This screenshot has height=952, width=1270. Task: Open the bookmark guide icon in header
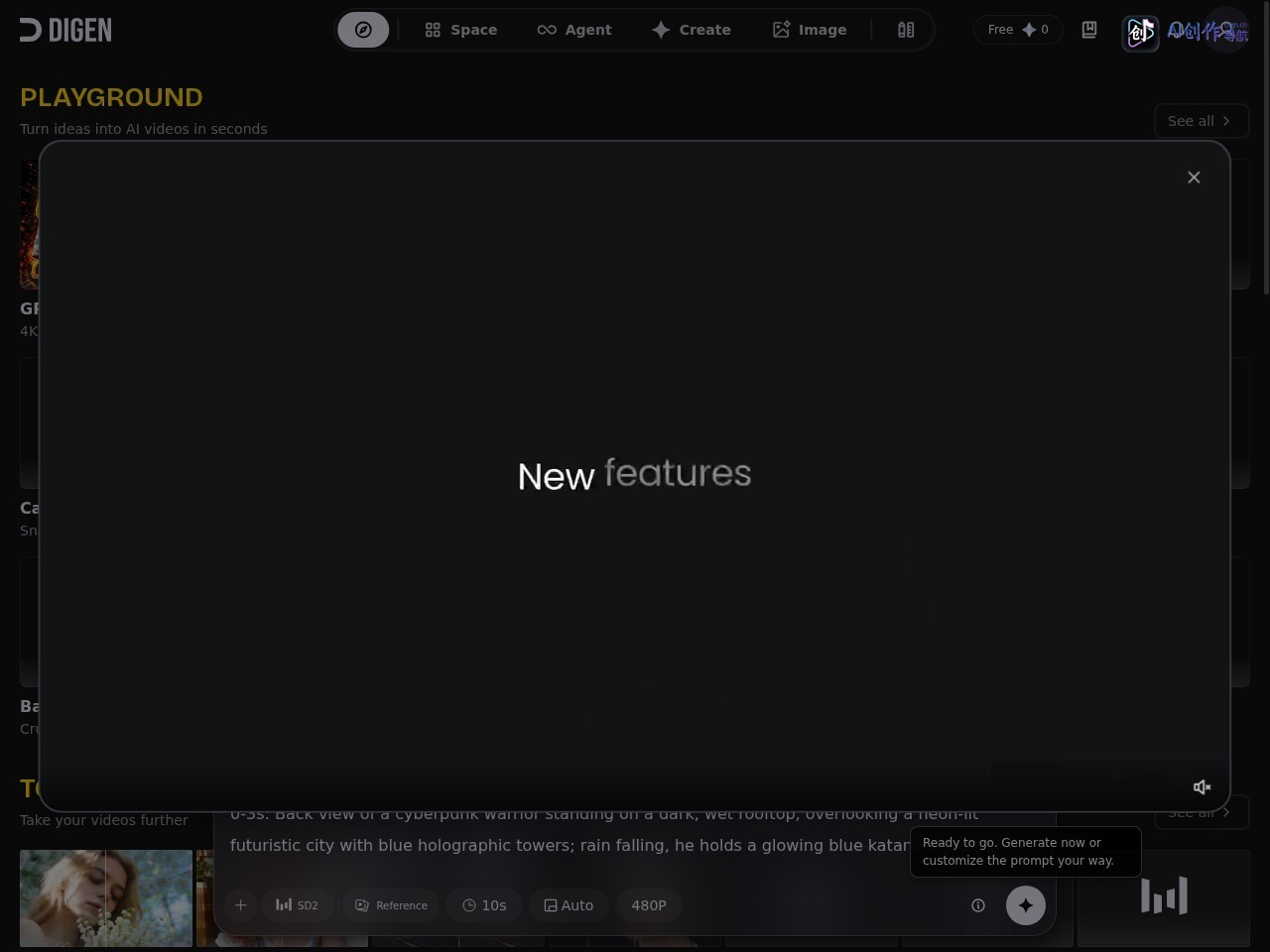coord(1089,30)
